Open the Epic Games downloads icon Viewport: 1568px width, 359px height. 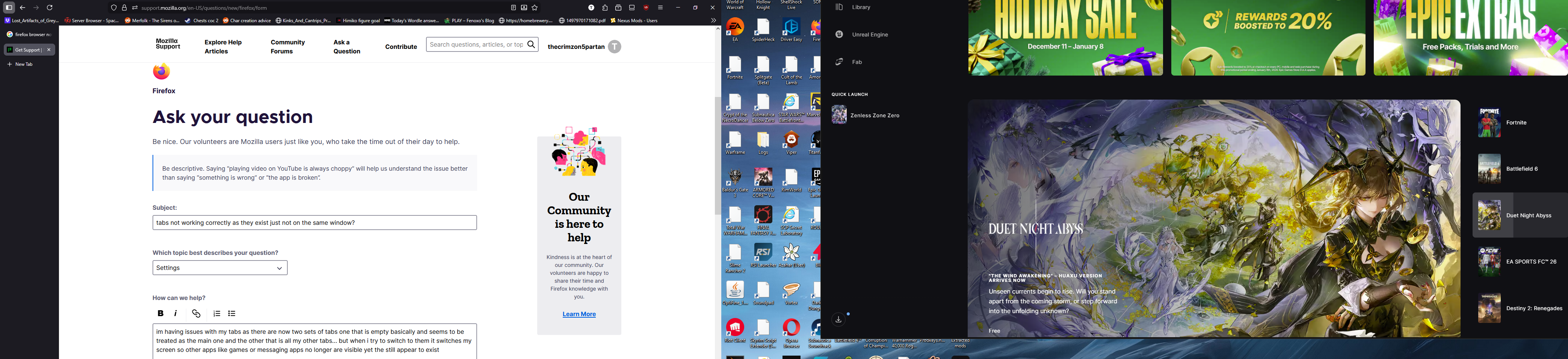pyautogui.click(x=839, y=320)
